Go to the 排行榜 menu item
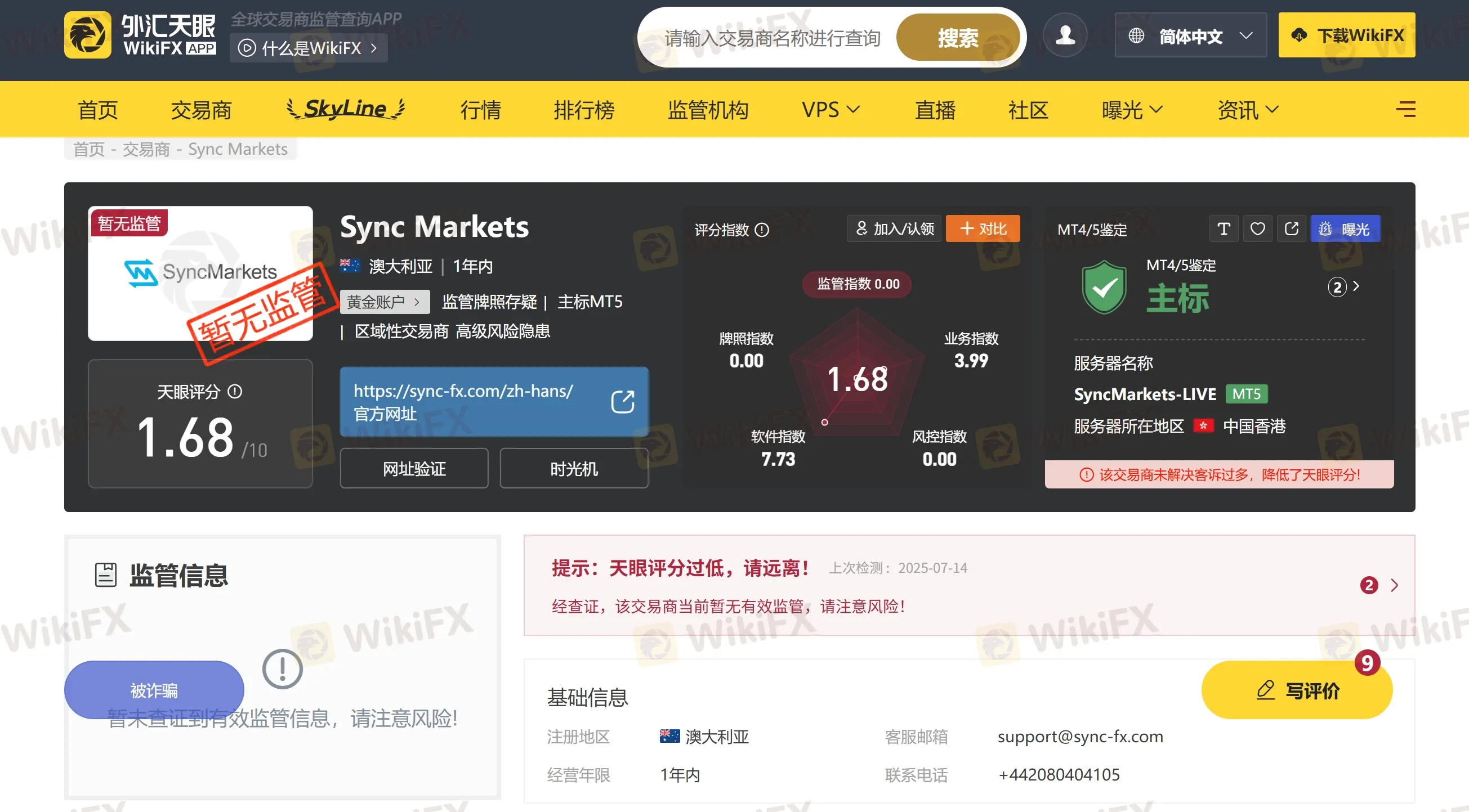Screen dimensions: 1469x812 (x=583, y=109)
